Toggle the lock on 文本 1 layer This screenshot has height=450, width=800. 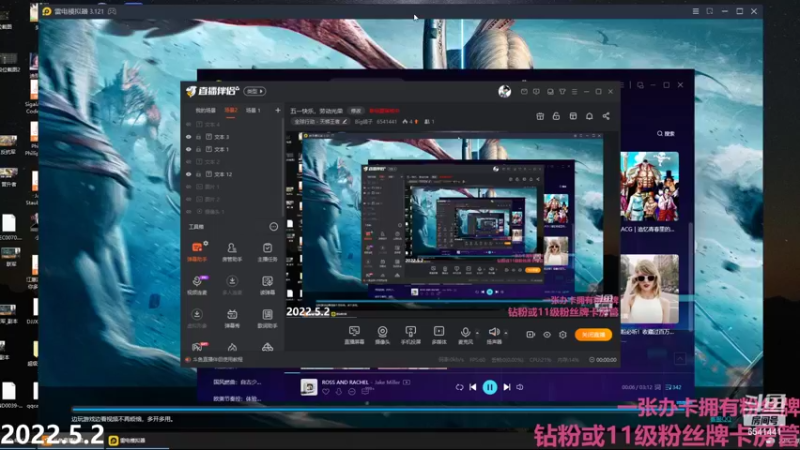tap(198, 149)
